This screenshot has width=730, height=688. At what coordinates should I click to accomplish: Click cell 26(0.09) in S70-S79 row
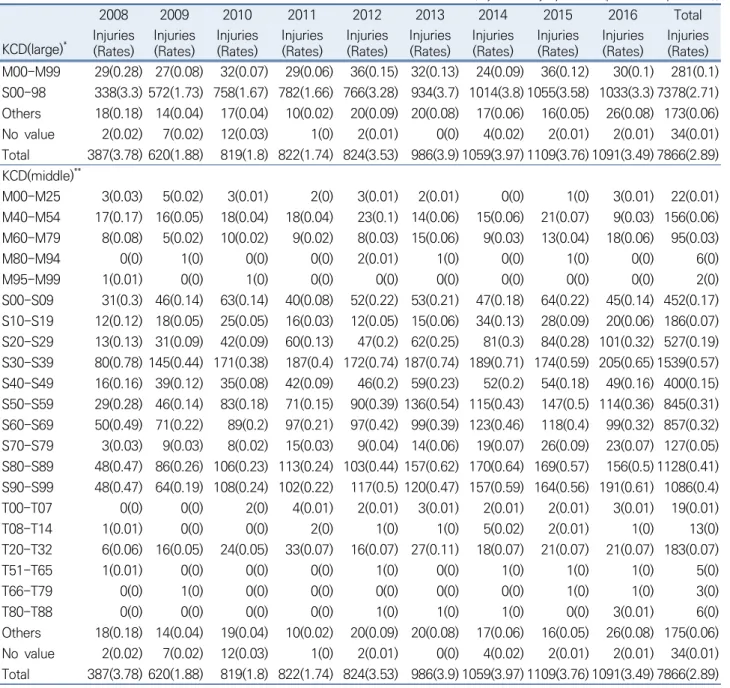tap(565, 445)
